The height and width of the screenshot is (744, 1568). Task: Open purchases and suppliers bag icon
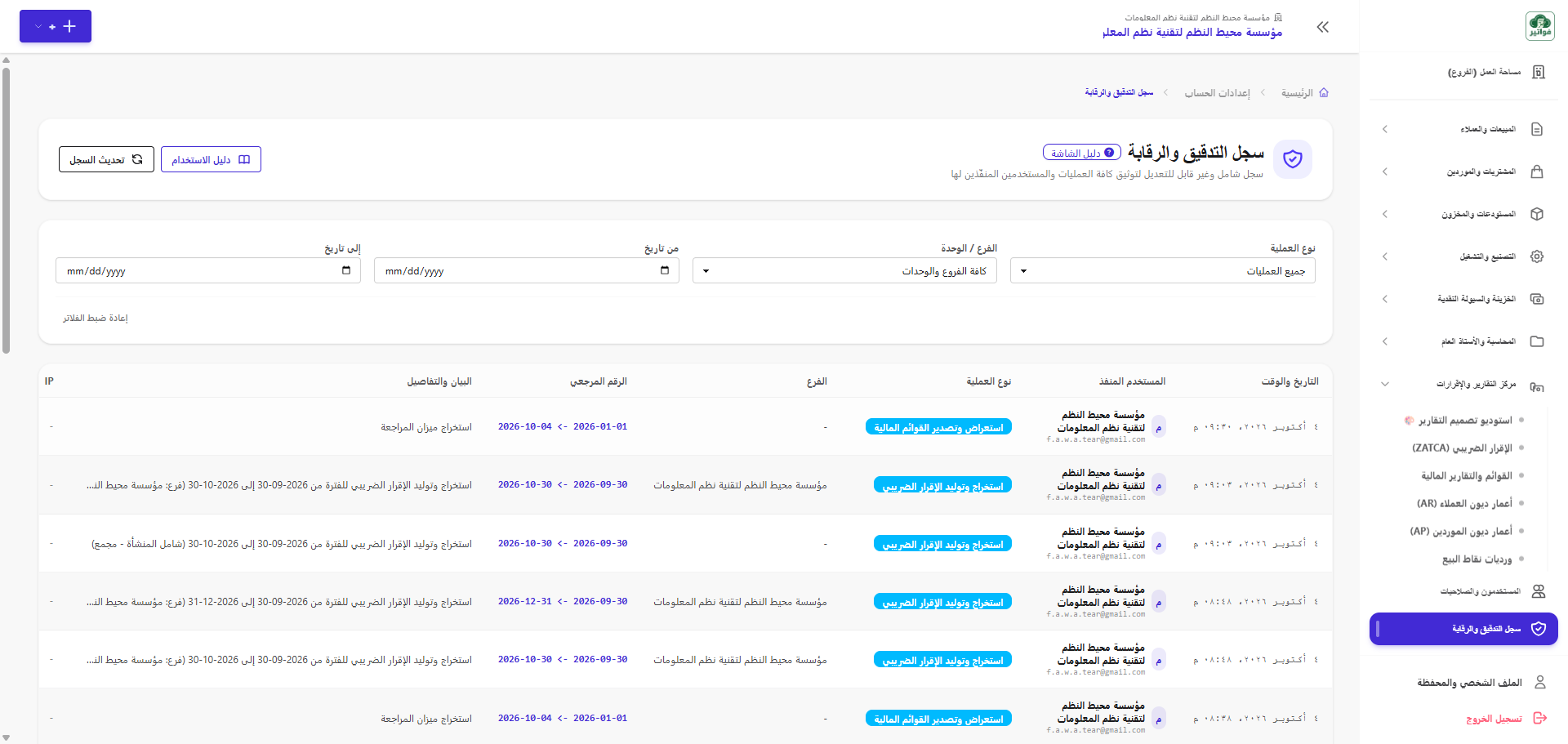point(1537,172)
